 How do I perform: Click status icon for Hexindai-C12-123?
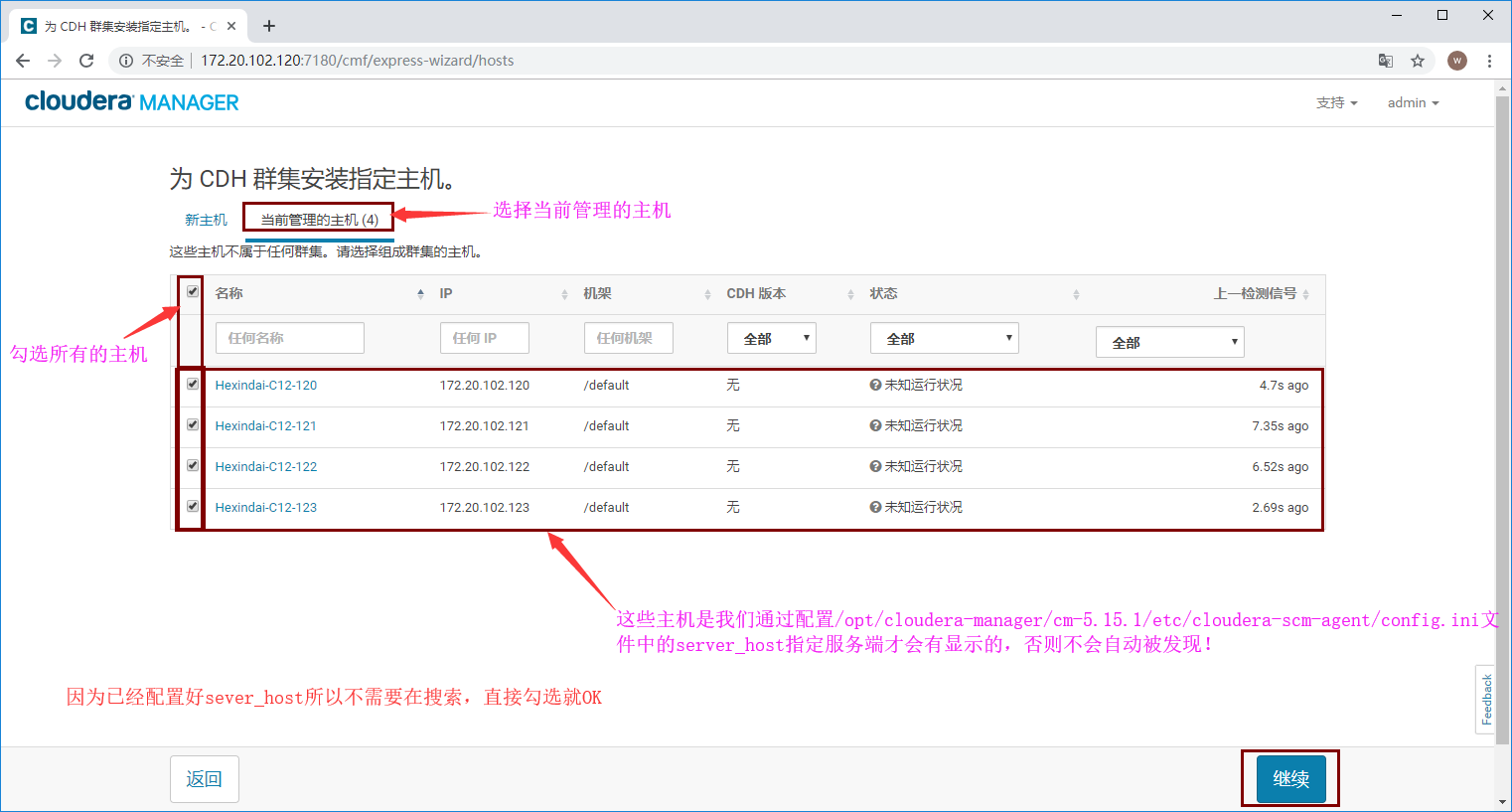(875, 507)
